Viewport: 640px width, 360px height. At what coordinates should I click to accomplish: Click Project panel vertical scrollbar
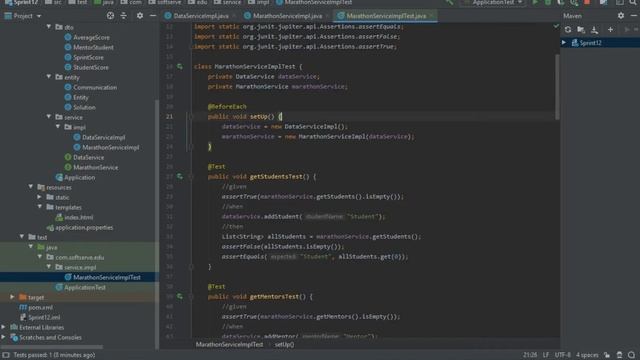157,224
